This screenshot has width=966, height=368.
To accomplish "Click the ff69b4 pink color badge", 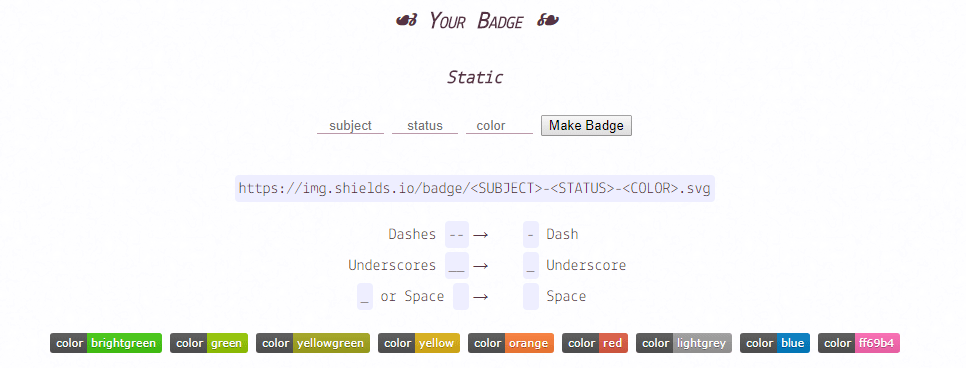I will [x=859, y=343].
